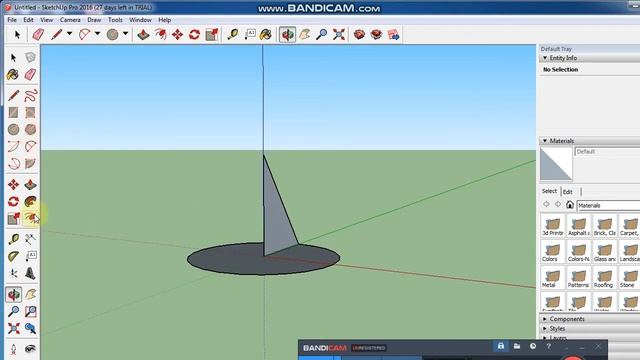Select the Rotate tool in the top toolbar
640x360 pixels.
pos(194,35)
